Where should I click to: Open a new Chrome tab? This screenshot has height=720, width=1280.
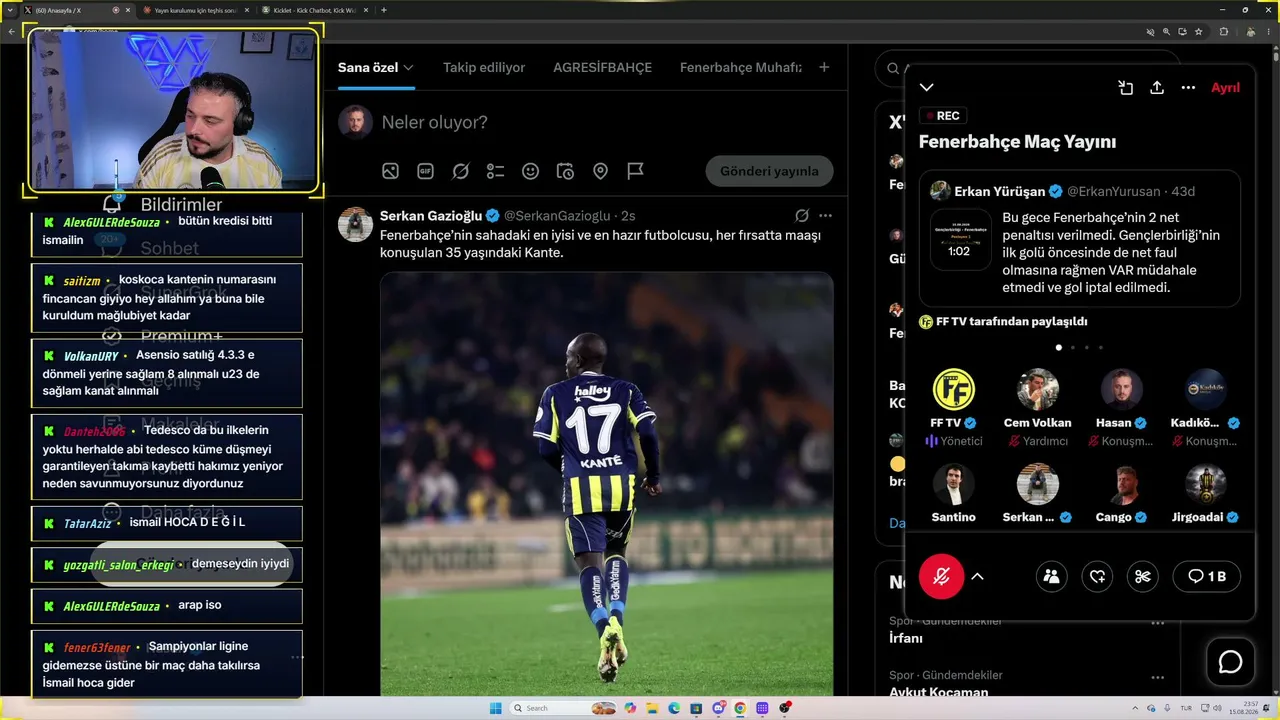pos(384,10)
